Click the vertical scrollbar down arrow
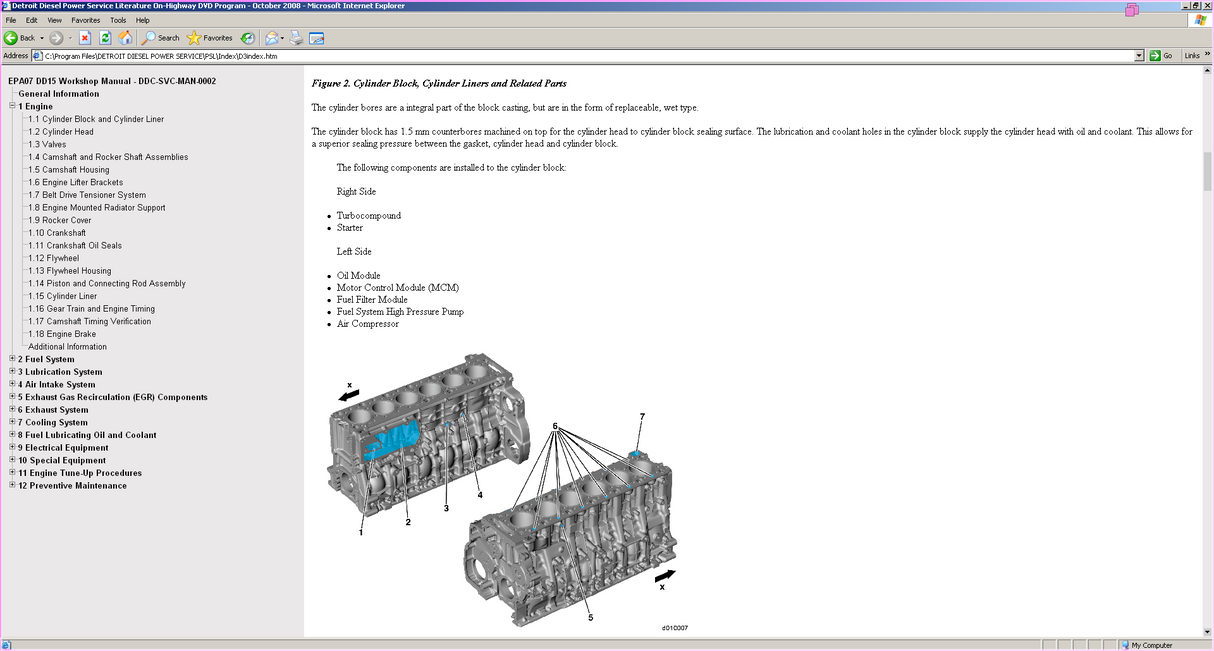Screen dimensions: 1214x651 pos(1207,631)
